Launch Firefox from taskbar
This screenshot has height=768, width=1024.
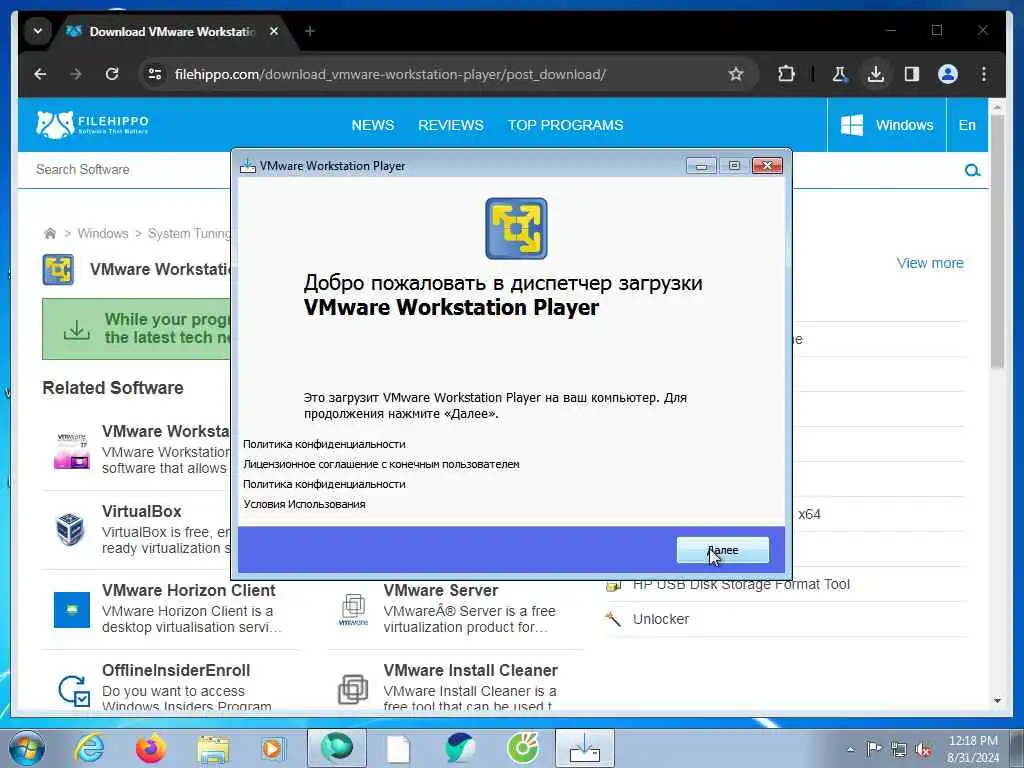[151, 748]
